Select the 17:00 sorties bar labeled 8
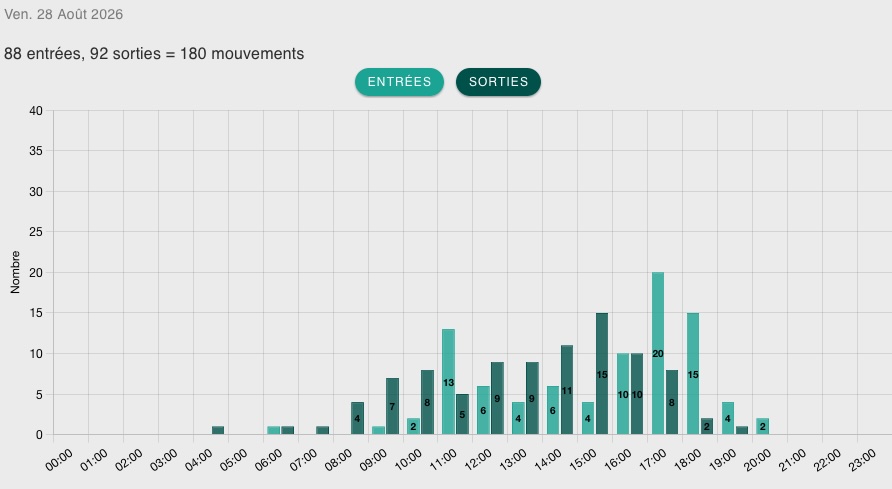Screen dimensions: 892x489 tap(672, 402)
